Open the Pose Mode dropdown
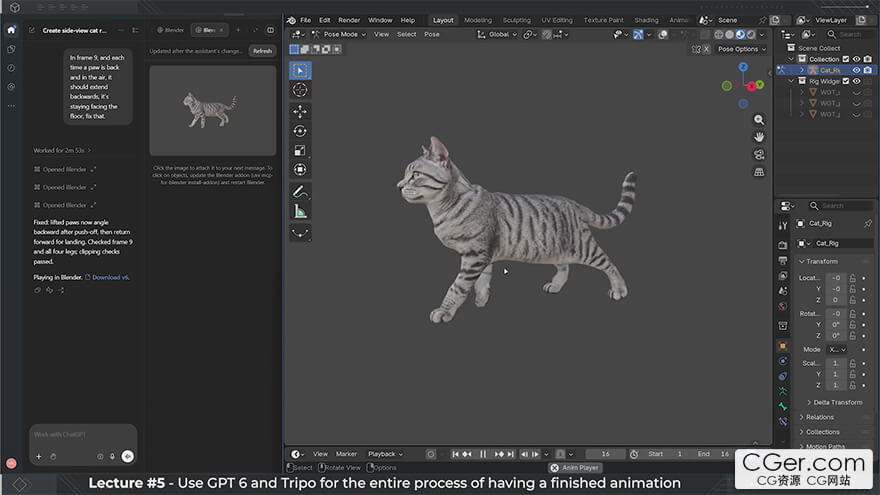The height and width of the screenshot is (495, 880). pyautogui.click(x=339, y=34)
